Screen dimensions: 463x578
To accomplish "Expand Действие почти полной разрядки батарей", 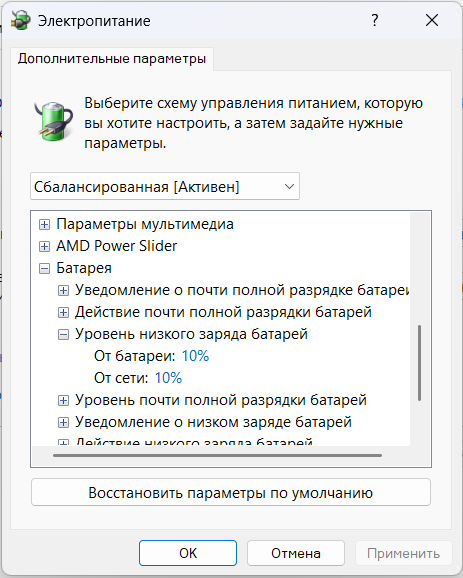I will pyautogui.click(x=63, y=313).
